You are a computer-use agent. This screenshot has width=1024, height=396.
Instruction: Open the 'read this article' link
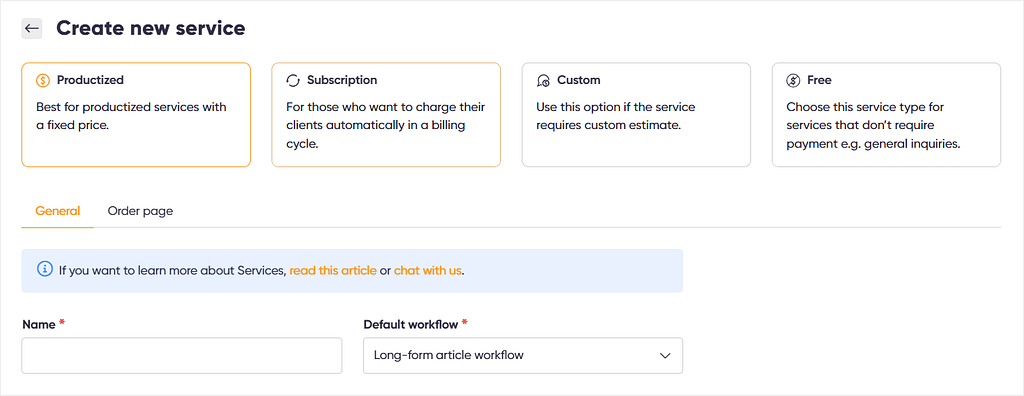(x=333, y=270)
